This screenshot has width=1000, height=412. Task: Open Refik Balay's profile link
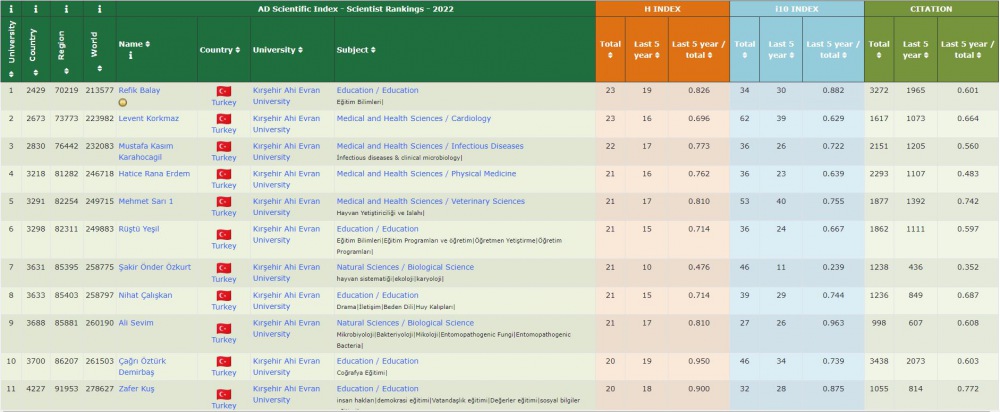pyautogui.click(x=139, y=91)
